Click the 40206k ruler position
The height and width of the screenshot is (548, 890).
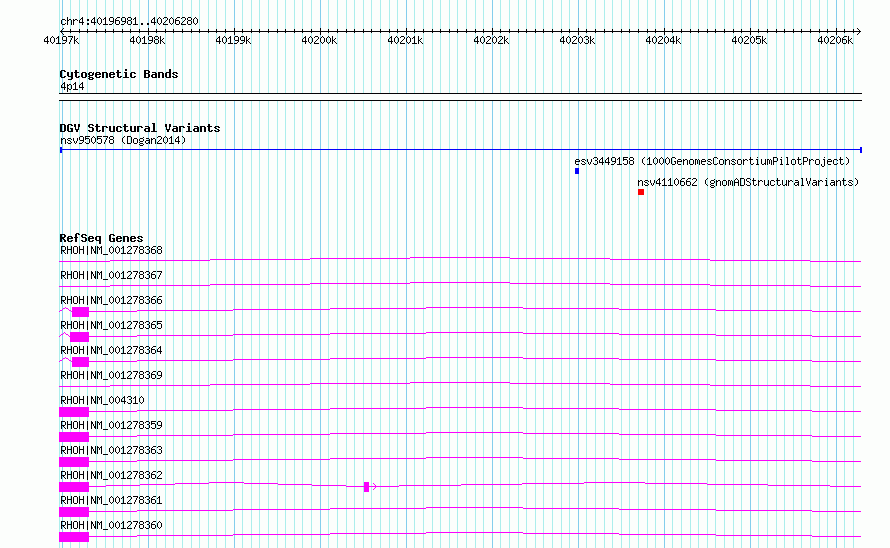(835, 40)
